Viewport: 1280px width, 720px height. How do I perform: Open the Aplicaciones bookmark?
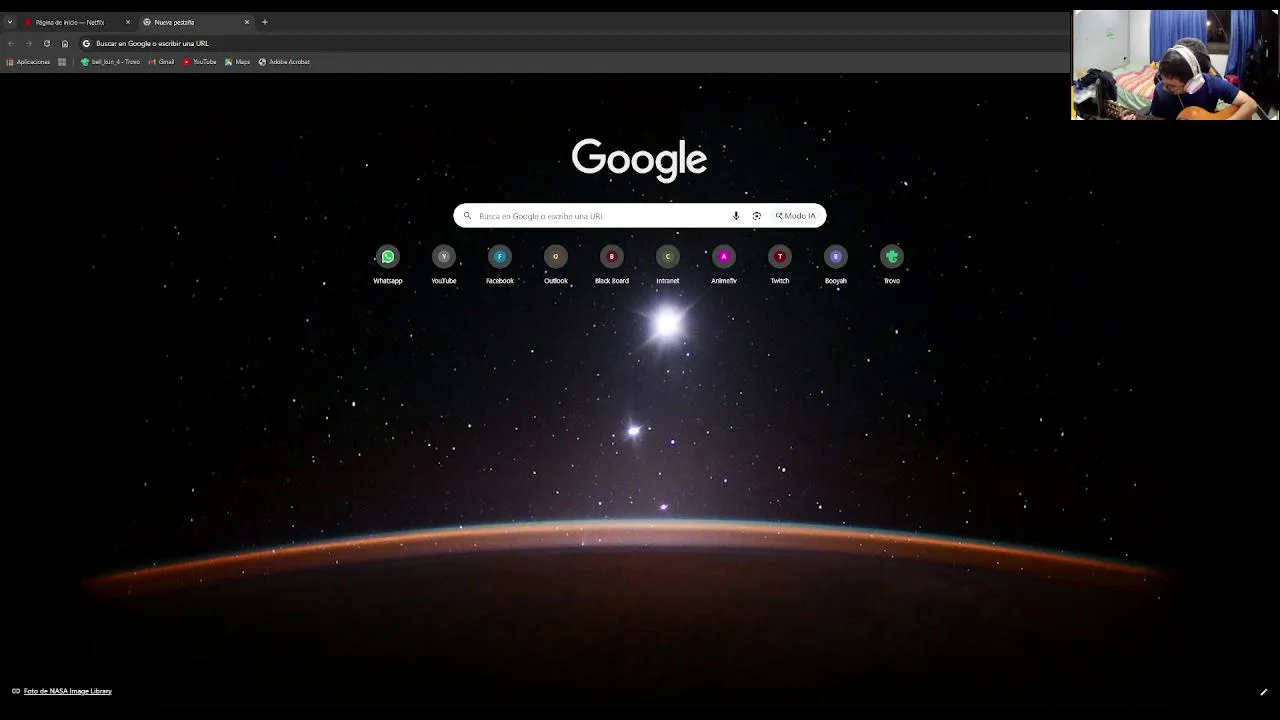point(28,62)
